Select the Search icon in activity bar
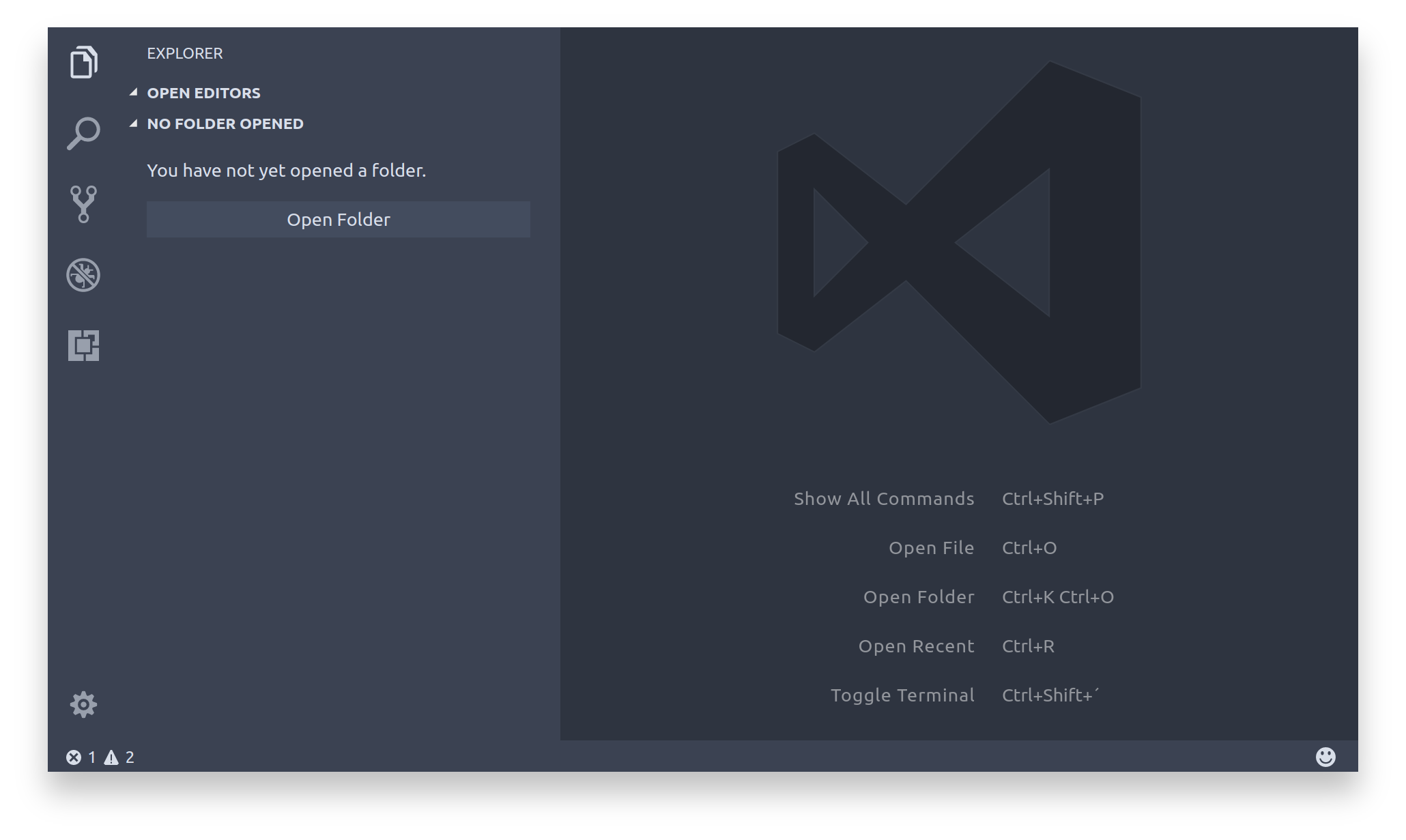Screen dimensions: 1406x840 (x=83, y=134)
